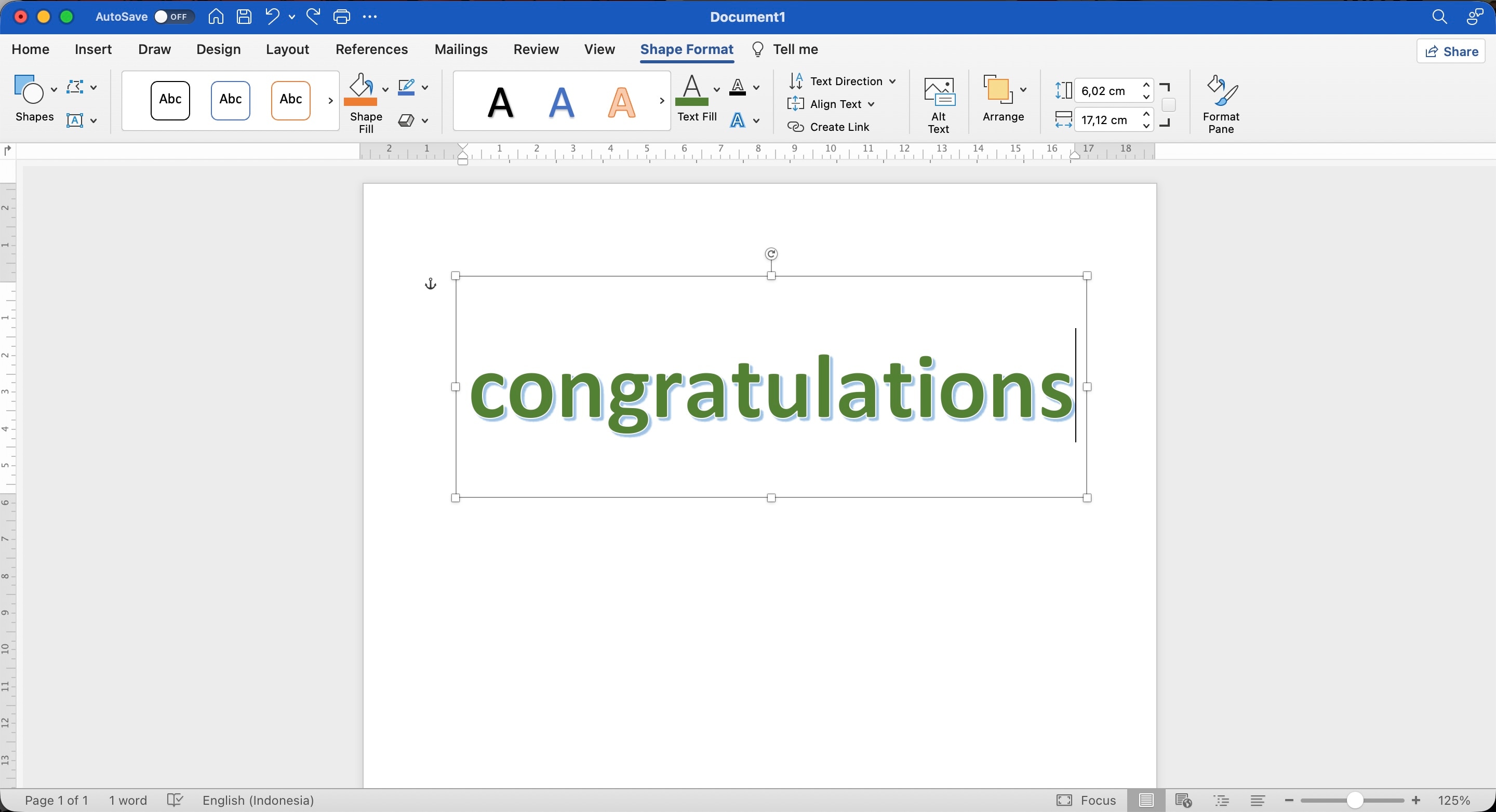Image resolution: width=1496 pixels, height=812 pixels.
Task: Toggle lock aspect ratio checkbox
Action: click(x=1168, y=105)
